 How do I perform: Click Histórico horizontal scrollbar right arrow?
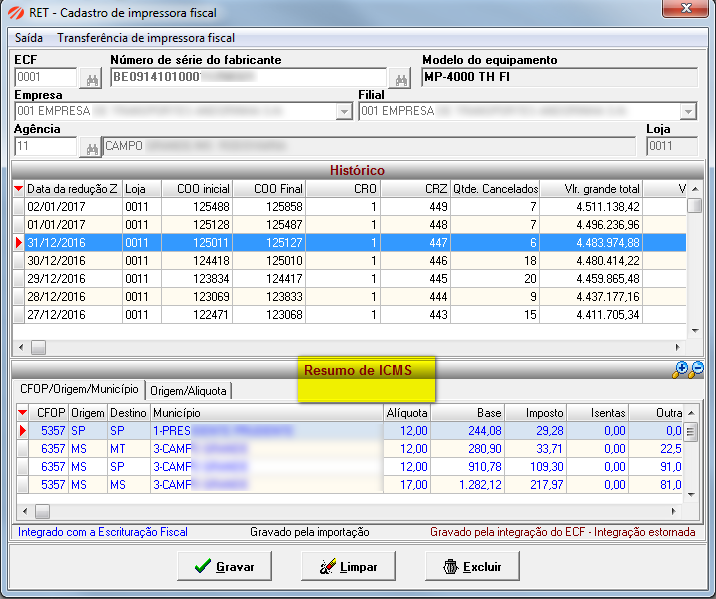[x=678, y=347]
